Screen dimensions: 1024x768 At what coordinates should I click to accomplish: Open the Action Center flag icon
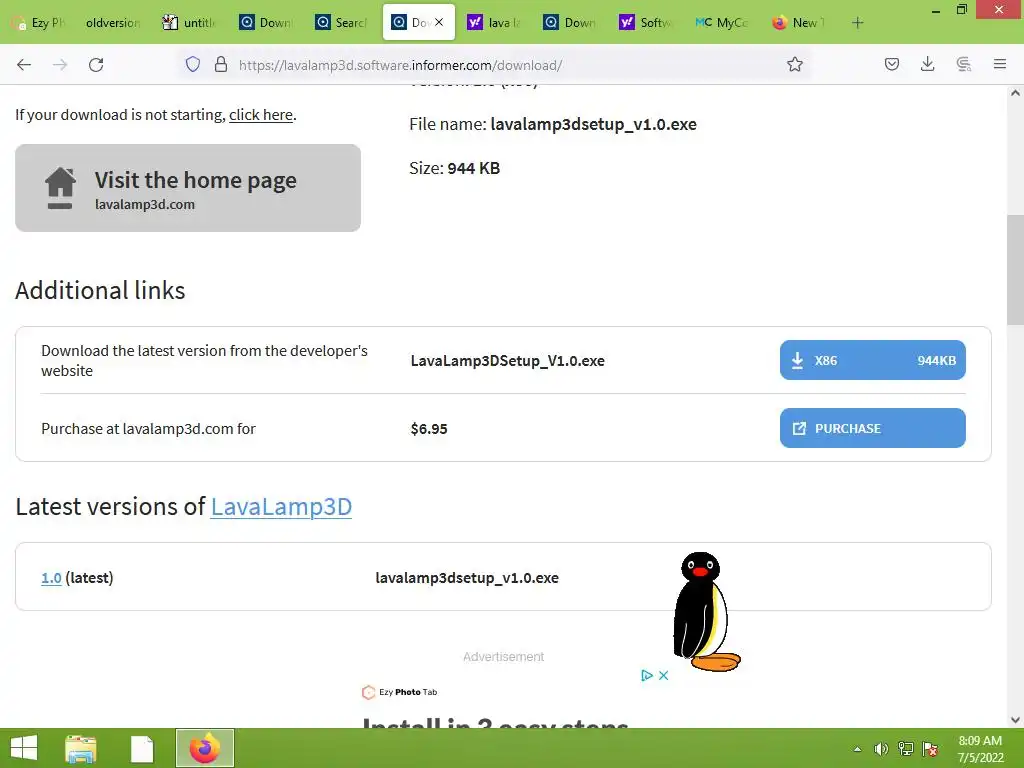click(x=930, y=749)
